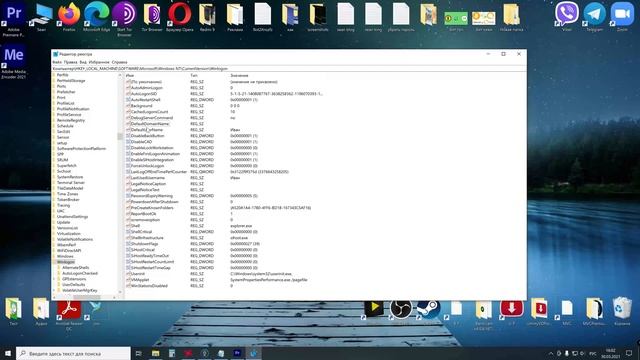
Task: Select the ShutdownFlags value
Action: pos(144,244)
